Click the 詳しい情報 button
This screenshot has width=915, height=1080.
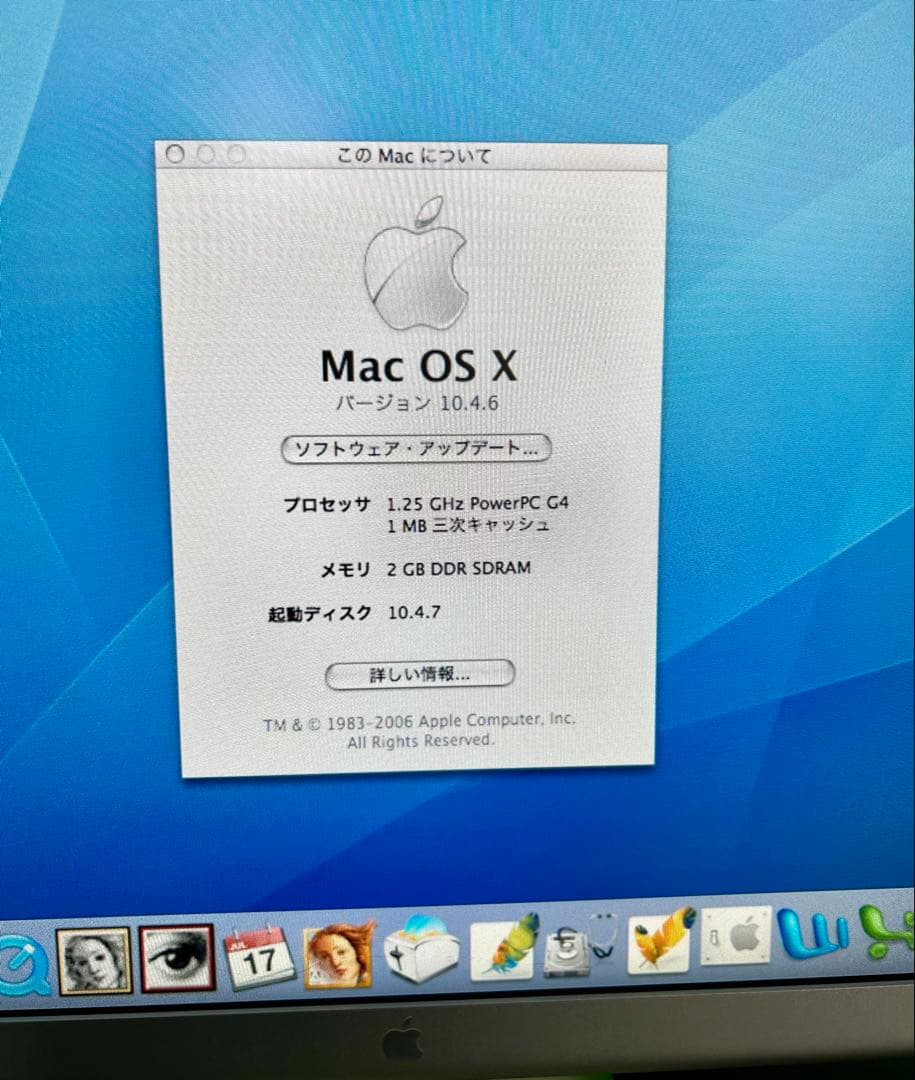click(418, 675)
